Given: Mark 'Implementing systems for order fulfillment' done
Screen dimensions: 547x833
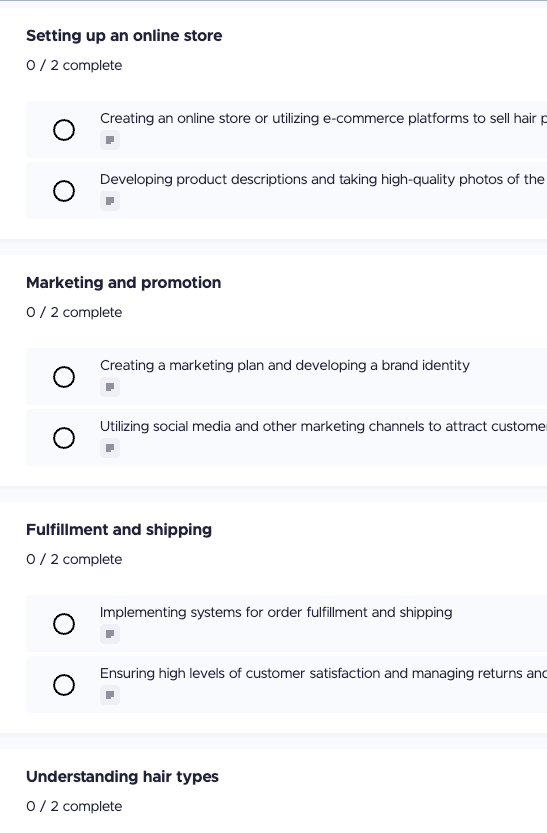Looking at the screenshot, I should pyautogui.click(x=64, y=624).
